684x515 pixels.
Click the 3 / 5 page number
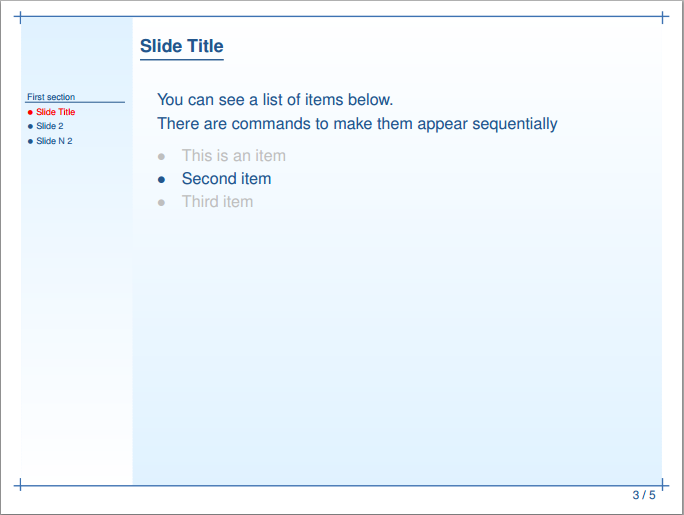644,495
